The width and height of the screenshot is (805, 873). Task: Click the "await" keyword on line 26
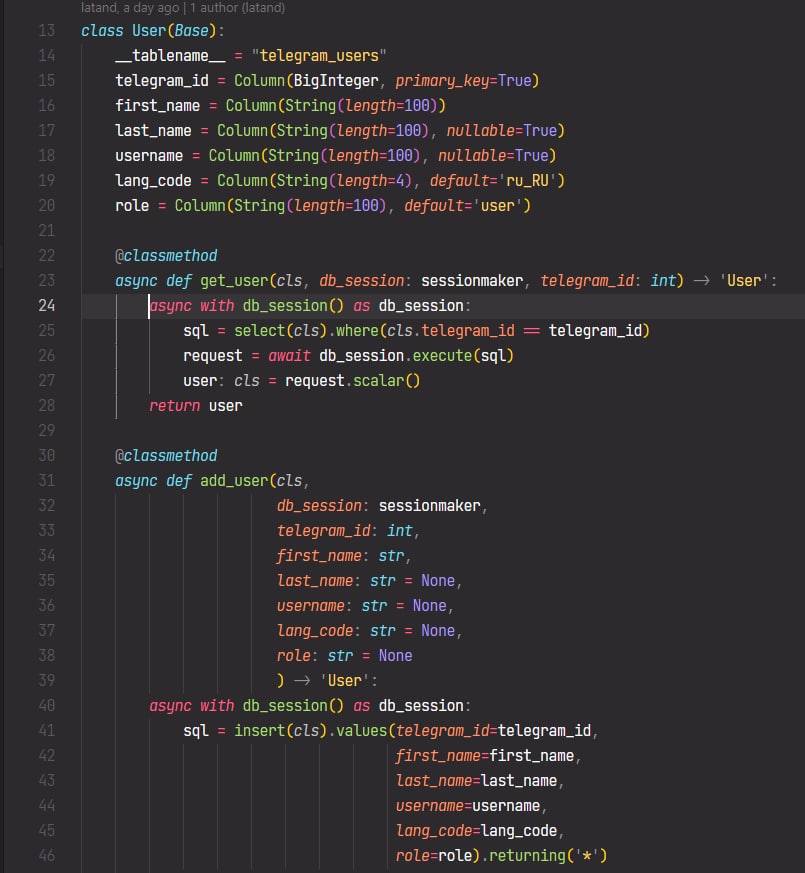289,356
